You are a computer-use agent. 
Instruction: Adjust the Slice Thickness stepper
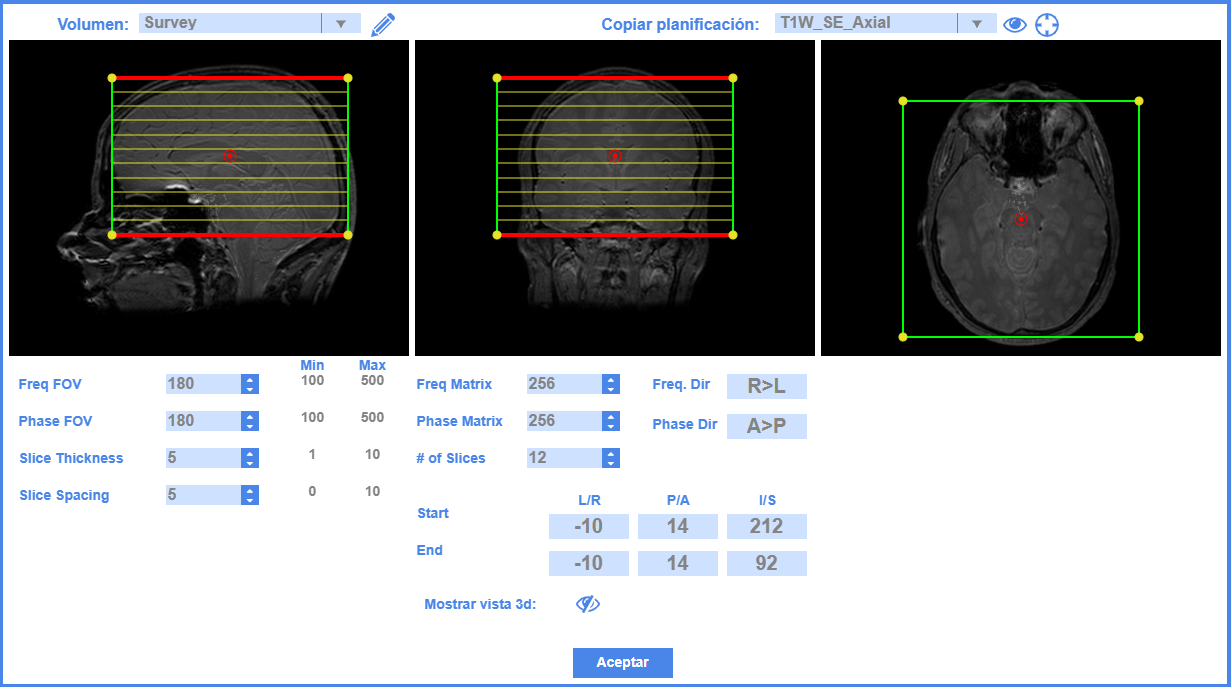[x=250, y=458]
